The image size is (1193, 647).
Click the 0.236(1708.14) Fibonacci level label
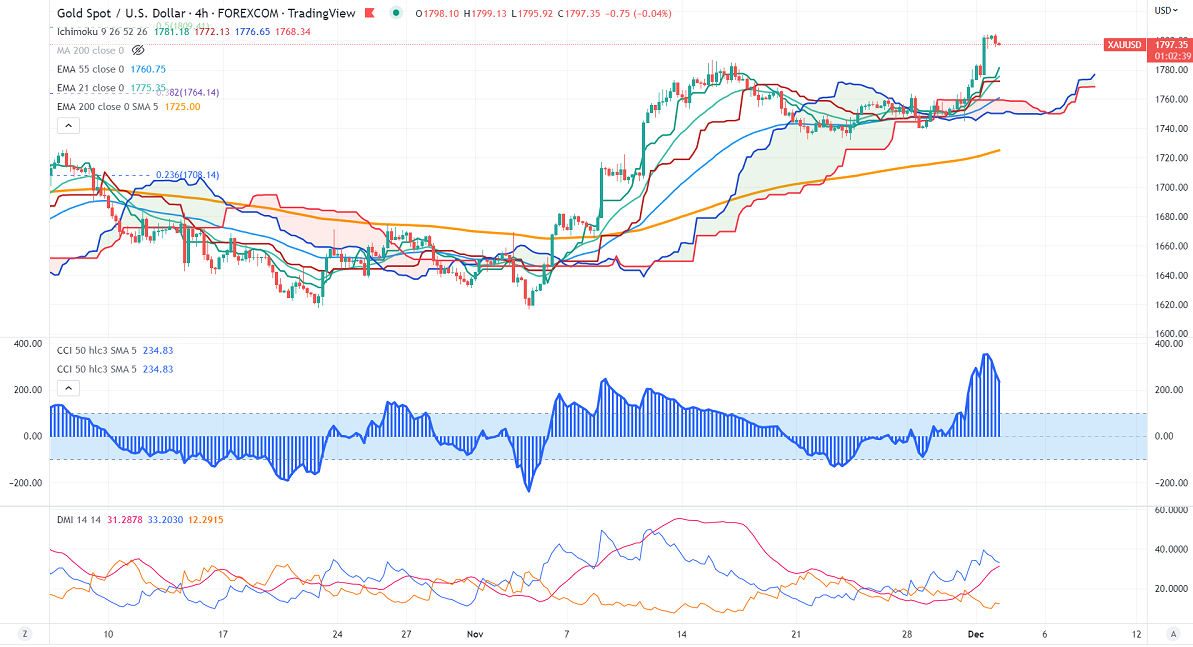[187, 175]
